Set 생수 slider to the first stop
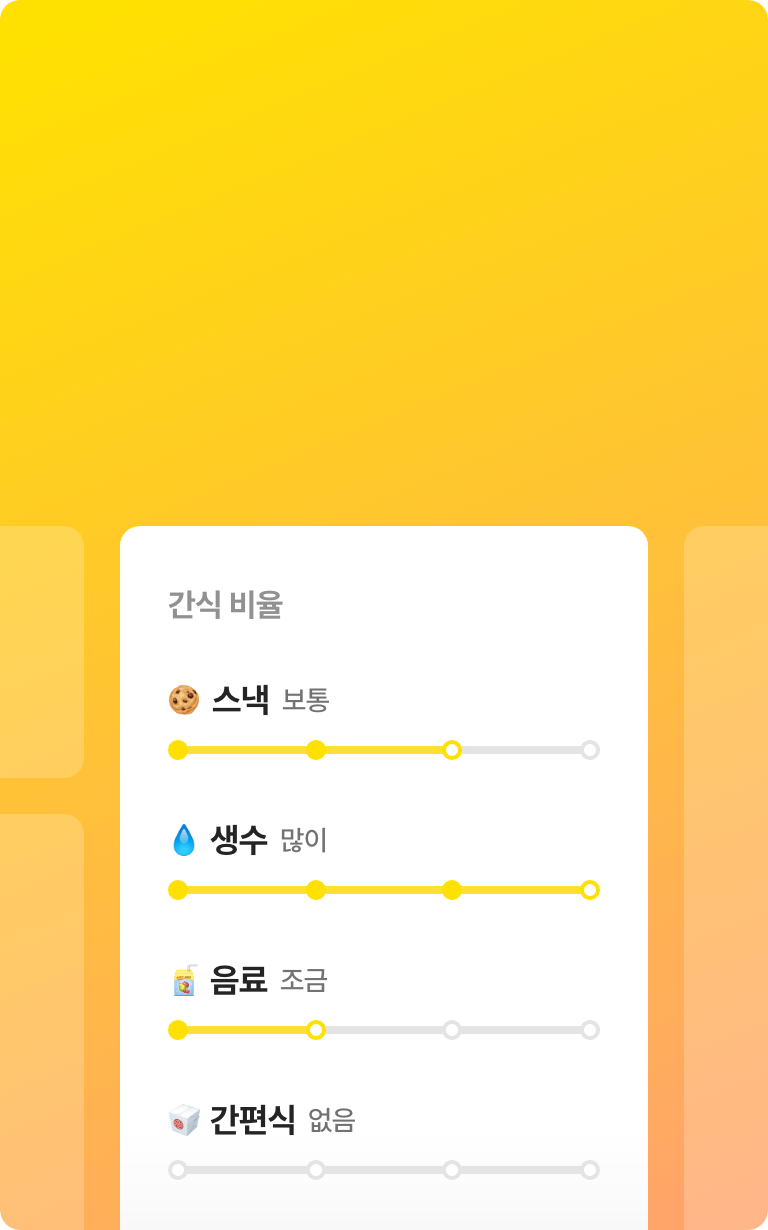 tap(178, 890)
